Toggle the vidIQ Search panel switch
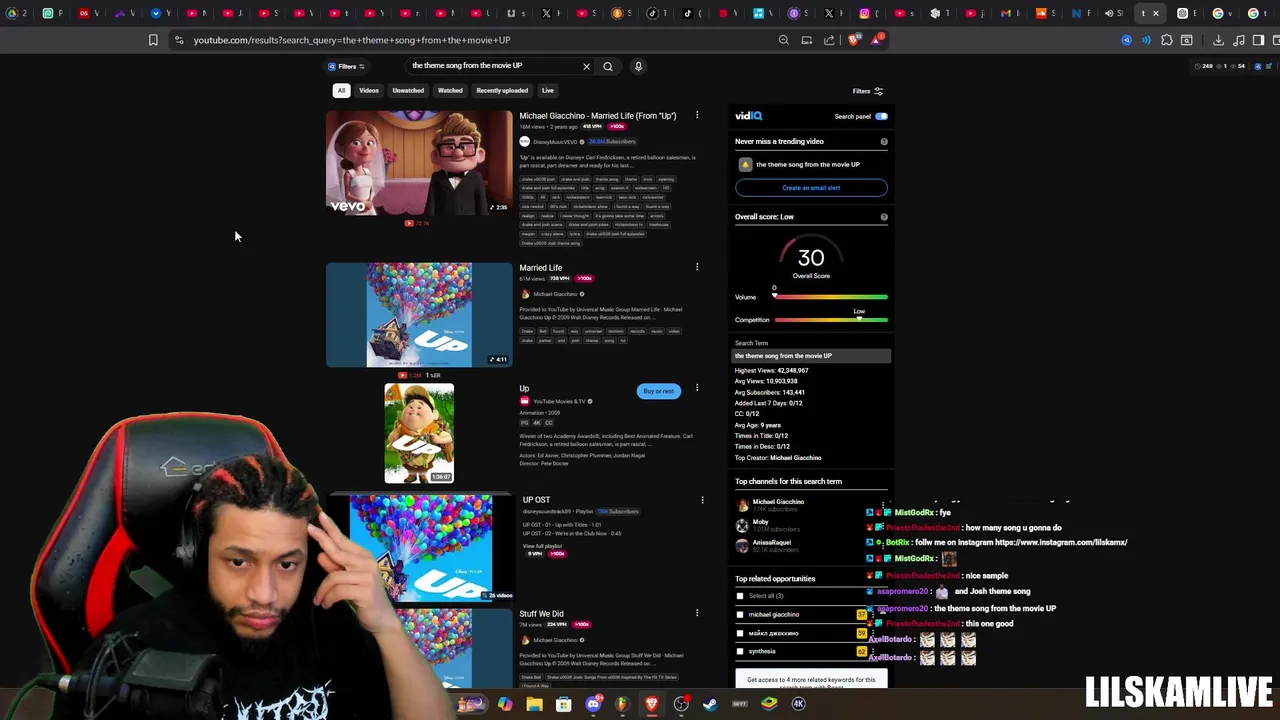This screenshot has width=1280, height=720. pos(881,116)
